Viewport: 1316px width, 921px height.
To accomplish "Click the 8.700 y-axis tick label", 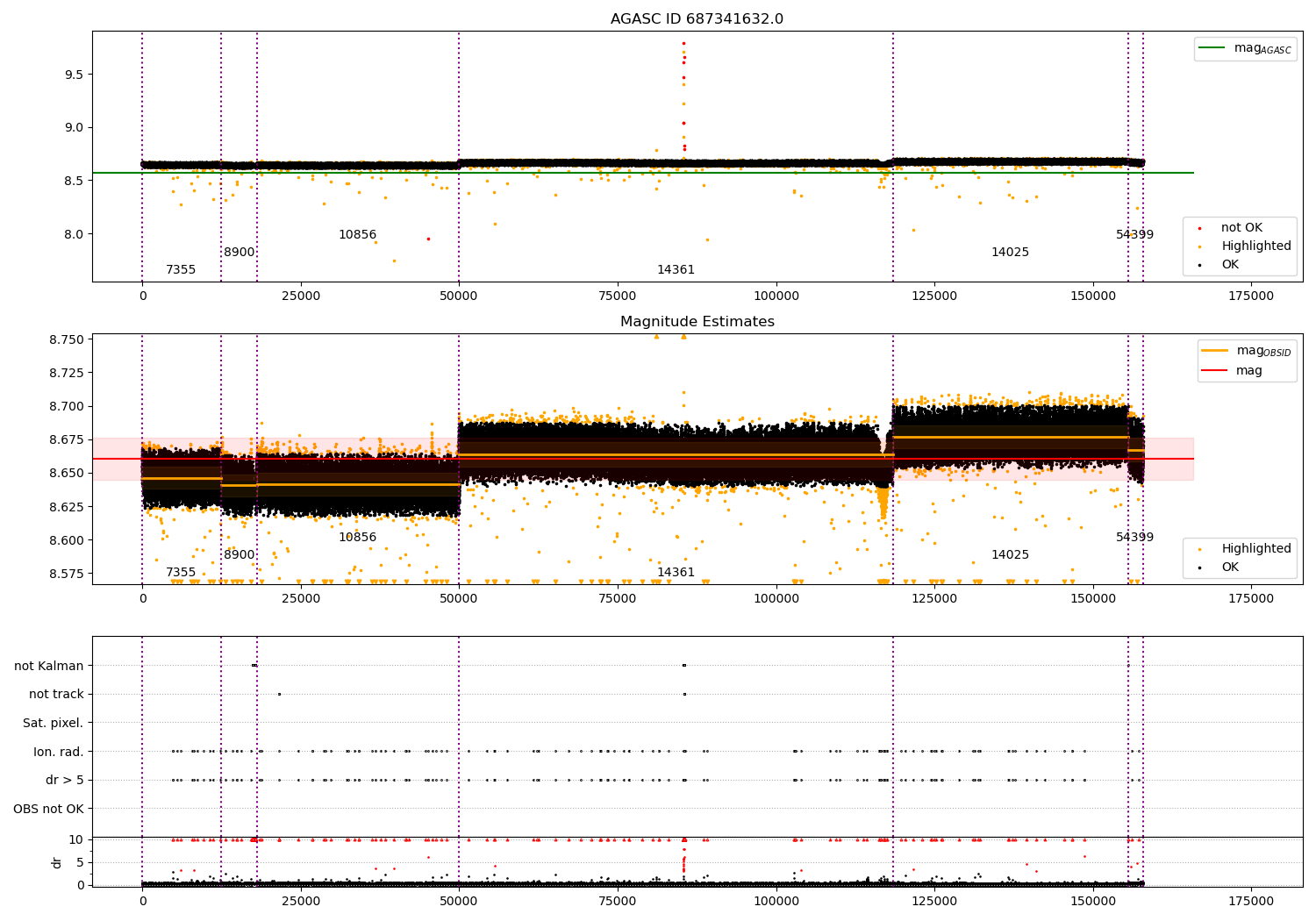I will [x=67, y=406].
